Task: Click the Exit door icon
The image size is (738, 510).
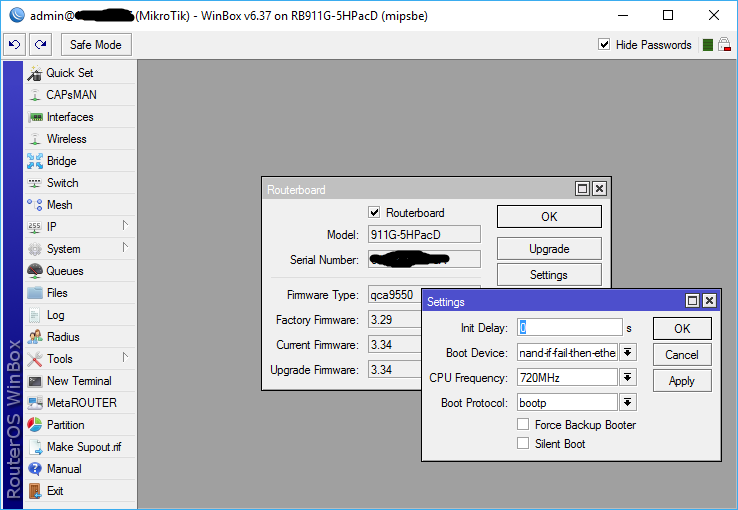Action: pos(35,491)
